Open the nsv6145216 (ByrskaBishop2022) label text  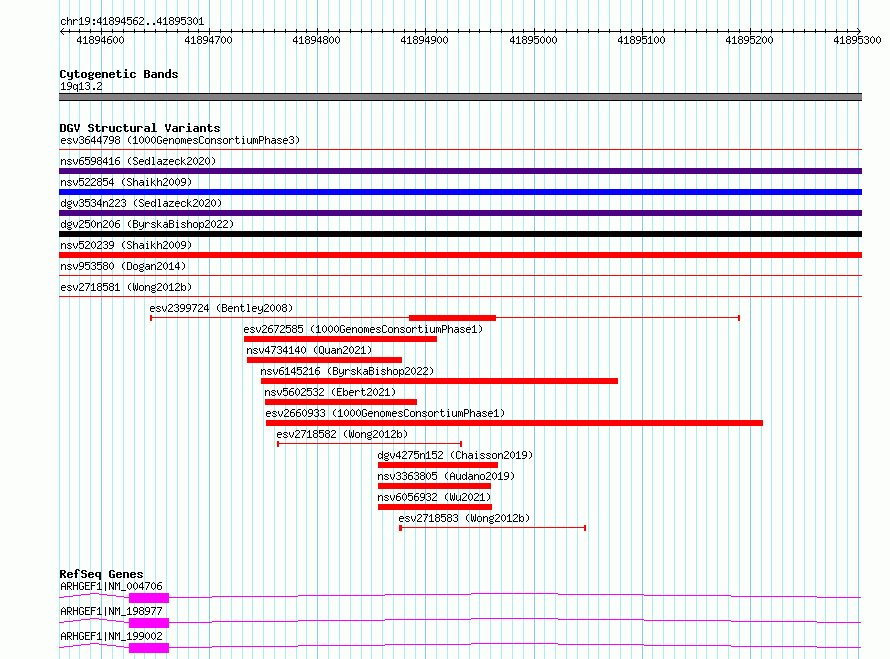pyautogui.click(x=347, y=371)
